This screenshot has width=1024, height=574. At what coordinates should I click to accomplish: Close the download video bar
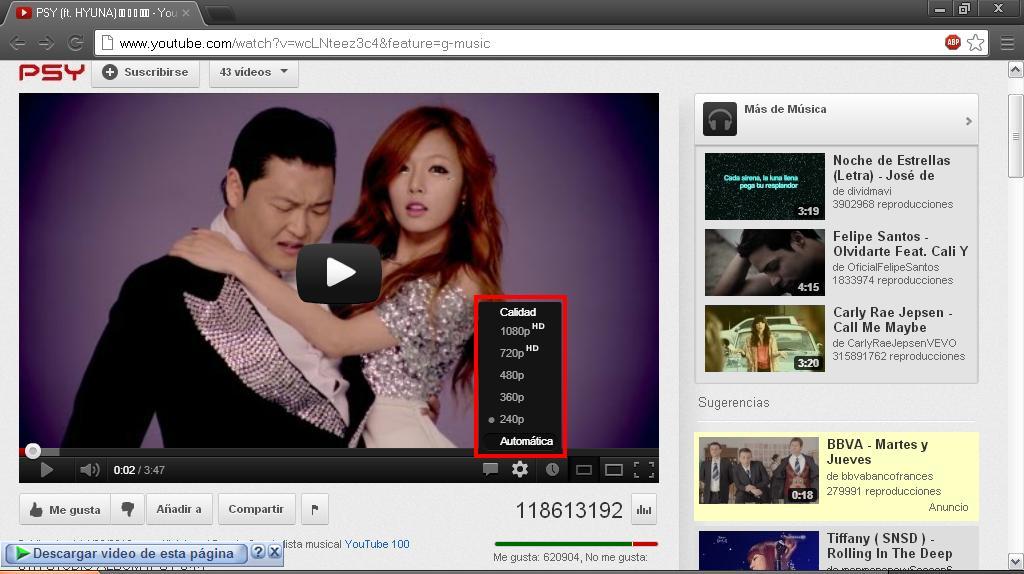(275, 552)
